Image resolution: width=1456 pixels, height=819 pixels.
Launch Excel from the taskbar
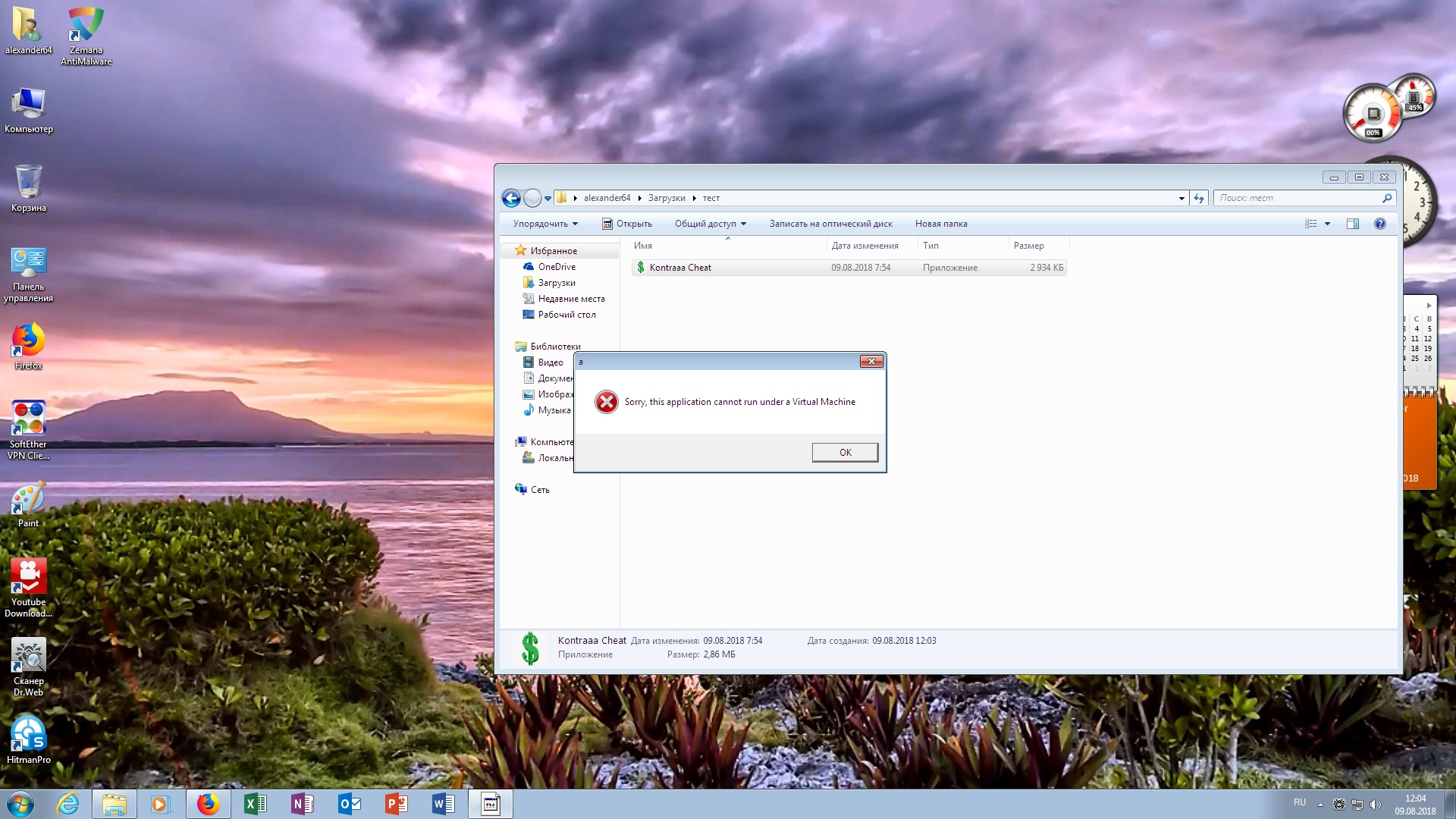pos(256,804)
